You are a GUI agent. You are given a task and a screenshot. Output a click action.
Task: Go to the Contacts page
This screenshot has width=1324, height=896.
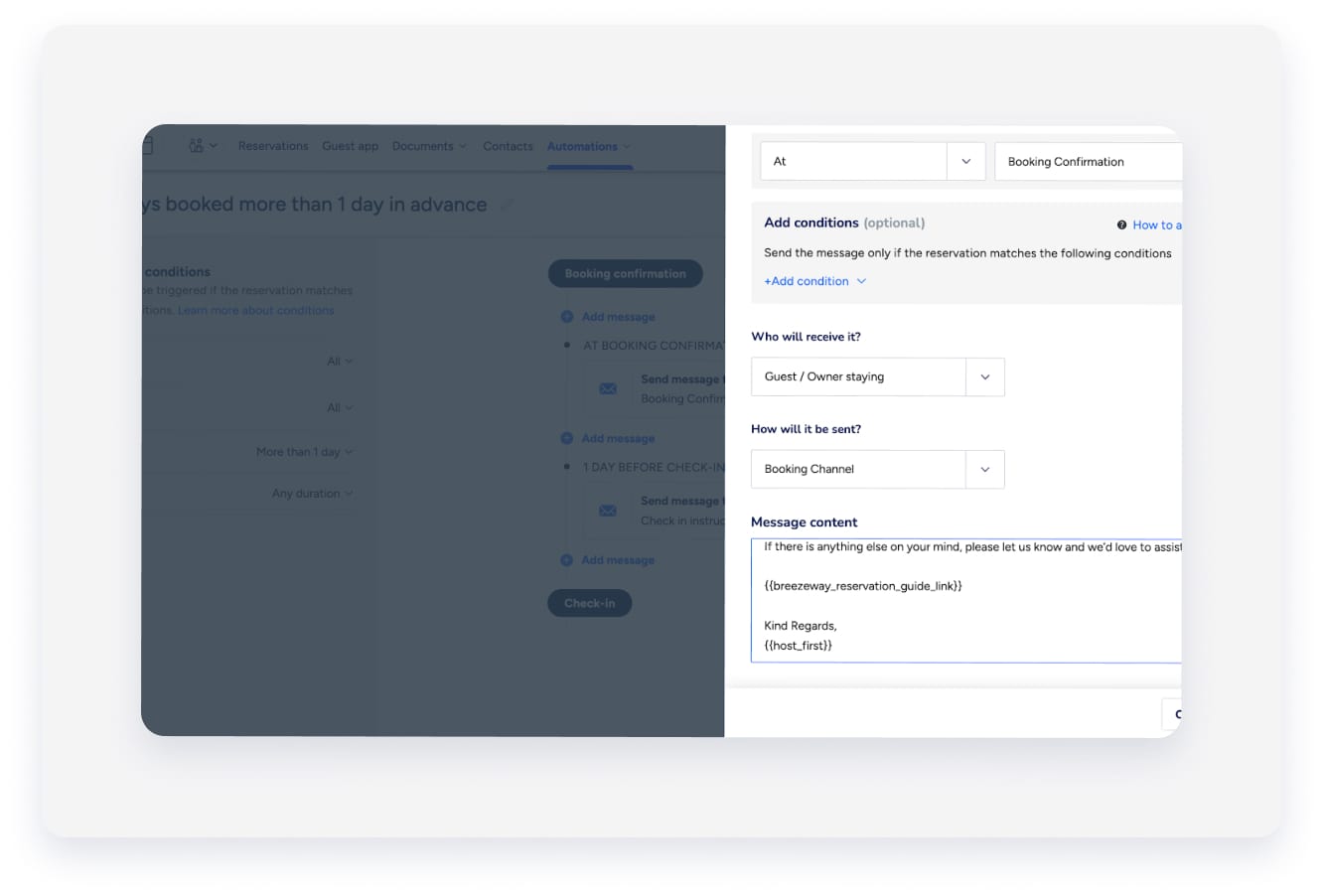click(508, 146)
